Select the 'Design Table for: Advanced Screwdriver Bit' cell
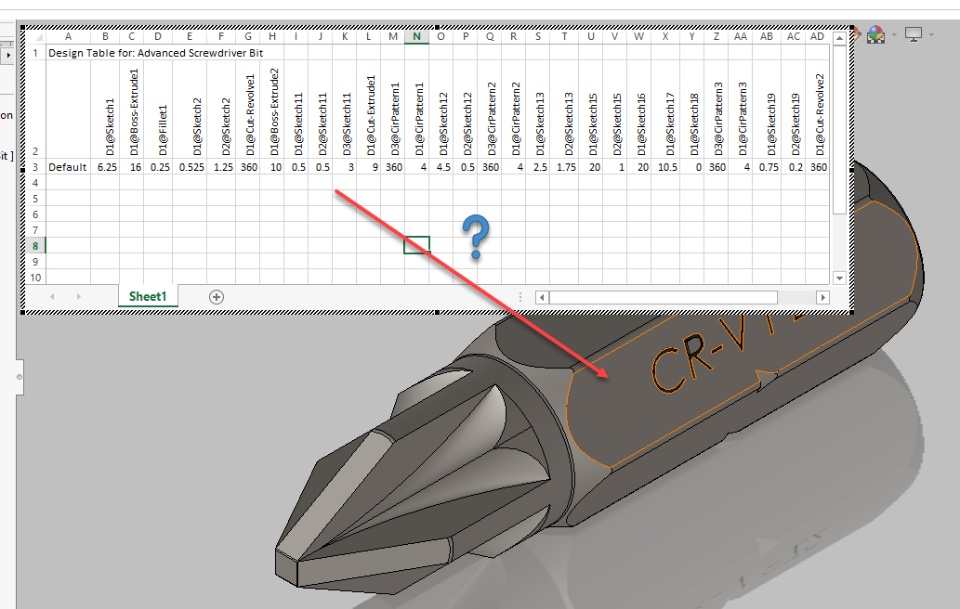Viewport: 960px width, 609px height. pos(156,53)
